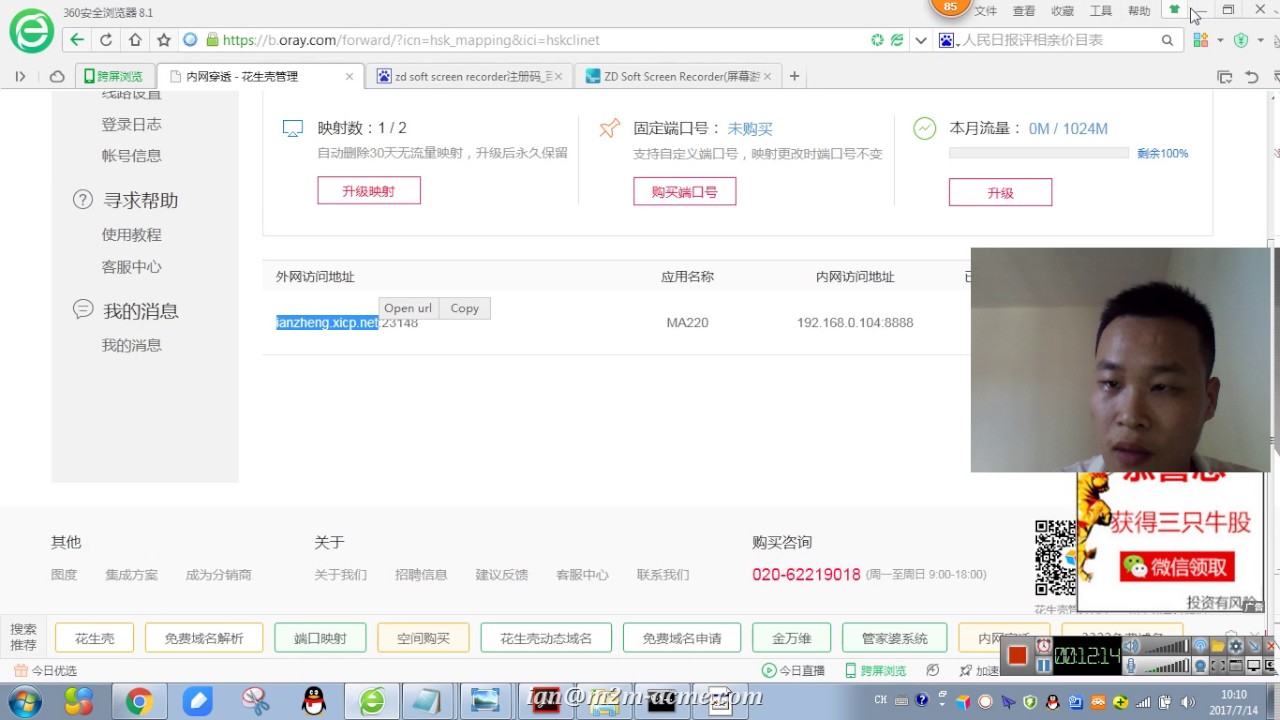Open the 关于我们 footer link
Viewport: 1280px width, 720px height.
[340, 575]
